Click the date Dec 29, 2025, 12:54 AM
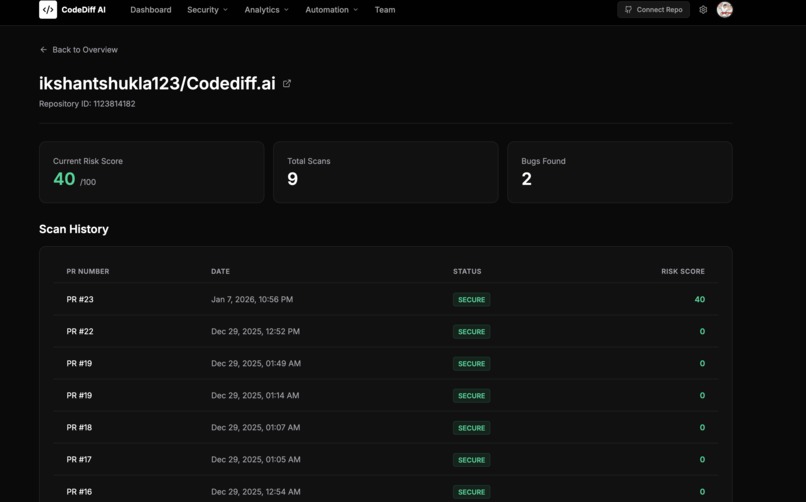Screen dimensions: 806x502 [x=255, y=492]
